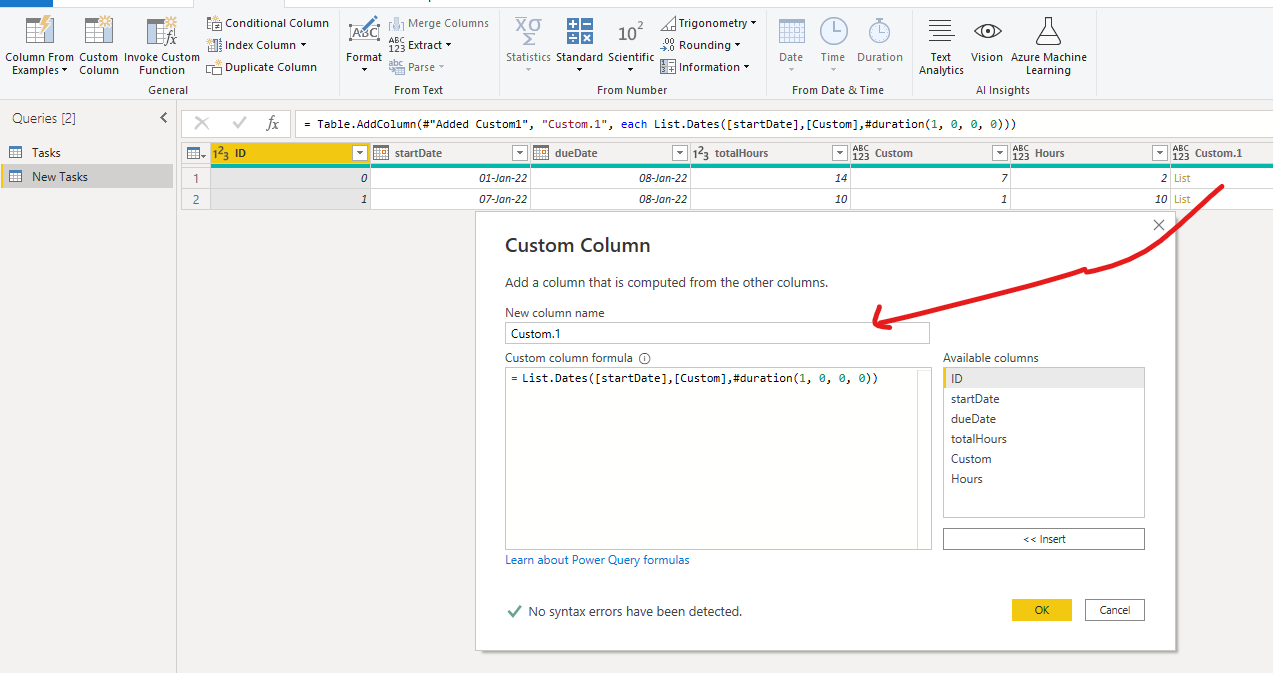
Task: Click OK in Custom Column dialog
Action: coord(1042,610)
